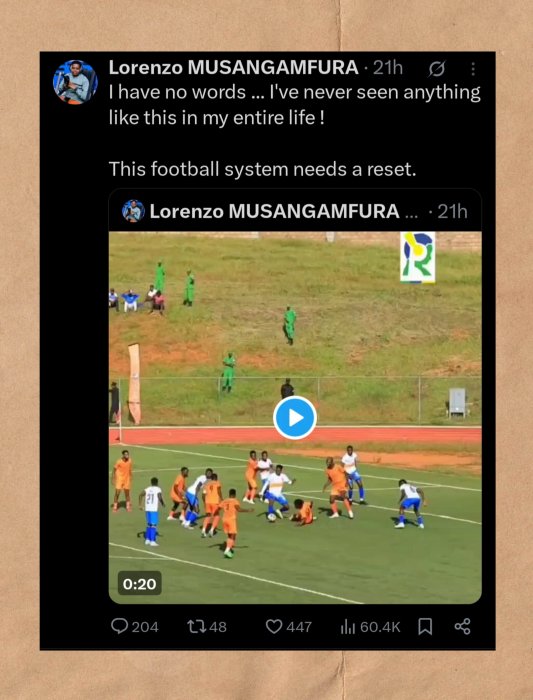The image size is (533, 700).
Task: Click the 0:20 video duration badge
Action: pos(140,584)
